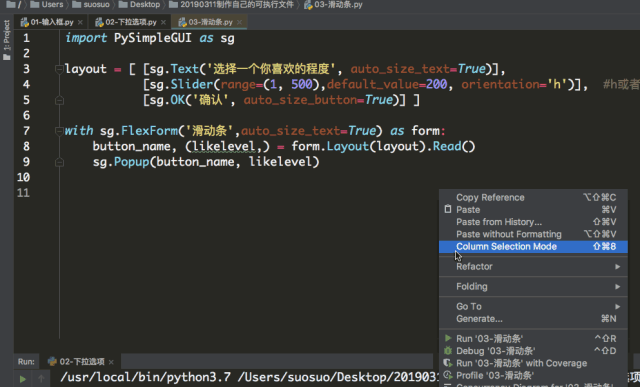Click the Debug bug icon in context menu
640x387 pixels.
(x=448, y=350)
